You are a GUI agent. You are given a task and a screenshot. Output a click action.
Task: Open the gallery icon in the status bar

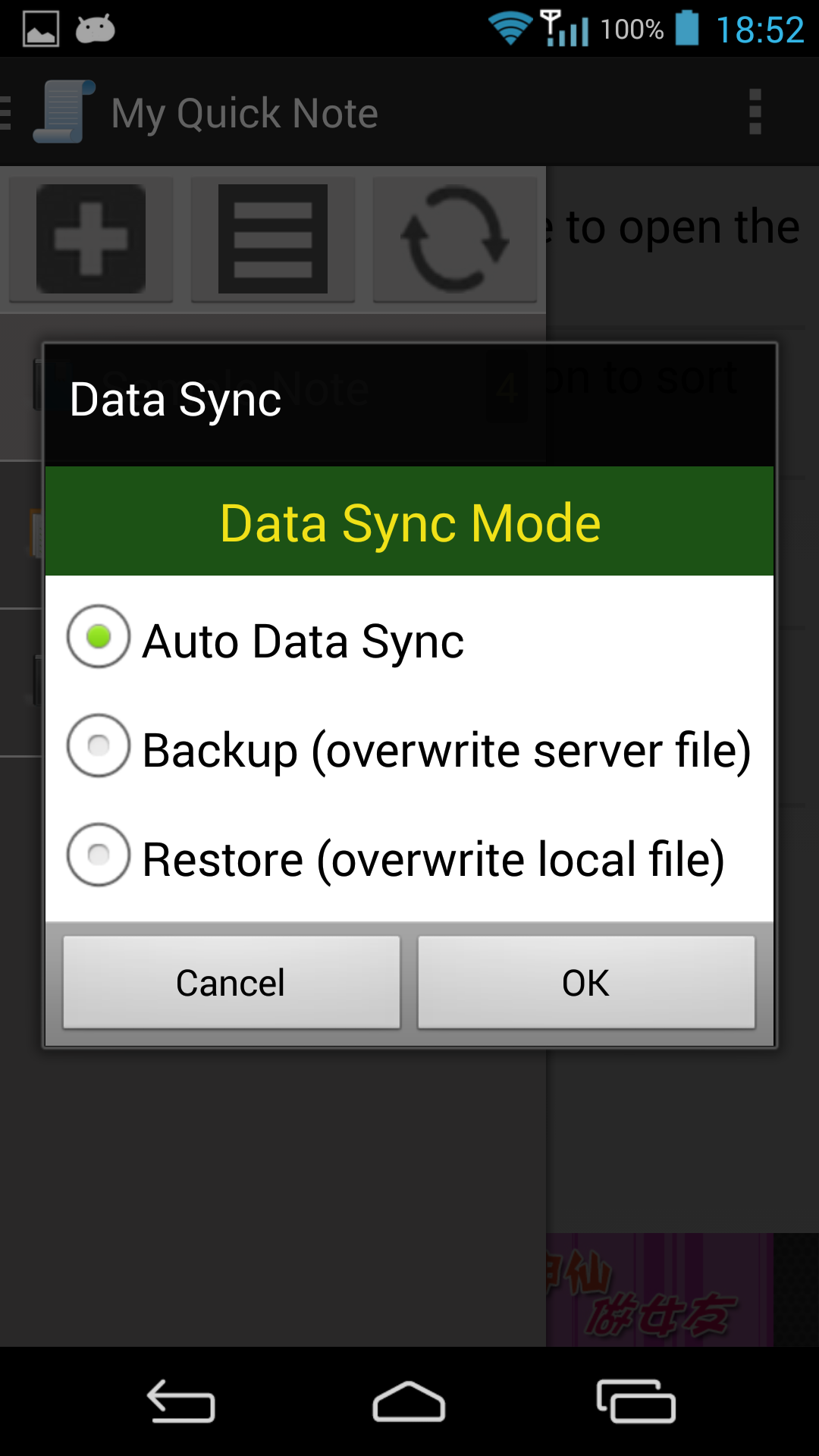[x=42, y=29]
